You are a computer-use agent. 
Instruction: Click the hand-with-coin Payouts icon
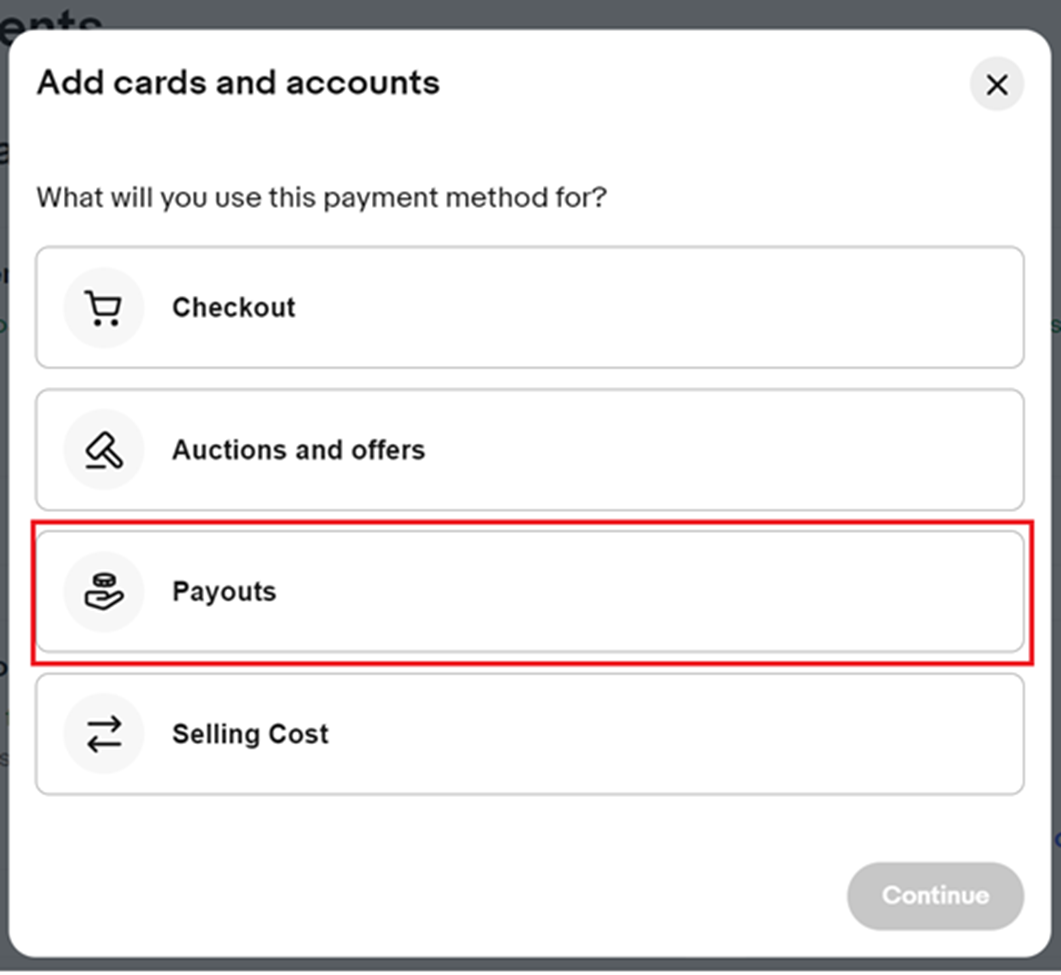pos(104,591)
